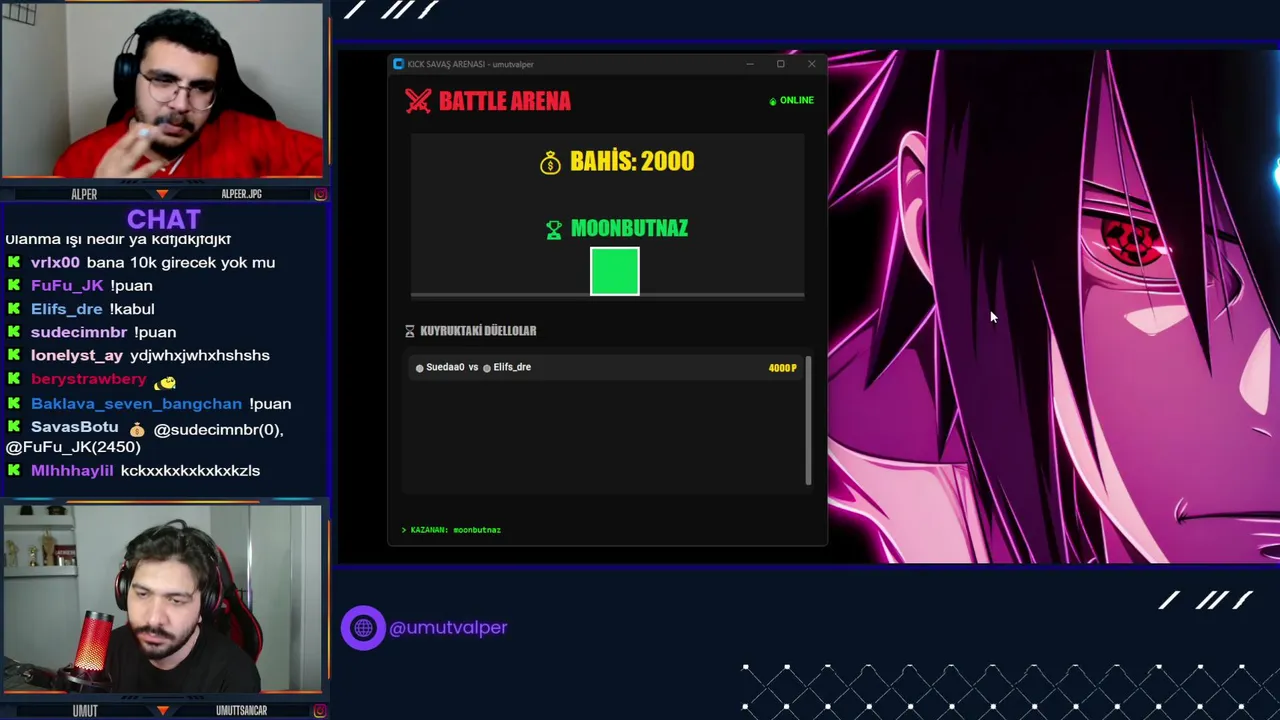The image size is (1280, 720).
Task: Click the hourglass icon next to KUYRUKTAKİ DÜELLOLAR
Action: [x=409, y=331]
